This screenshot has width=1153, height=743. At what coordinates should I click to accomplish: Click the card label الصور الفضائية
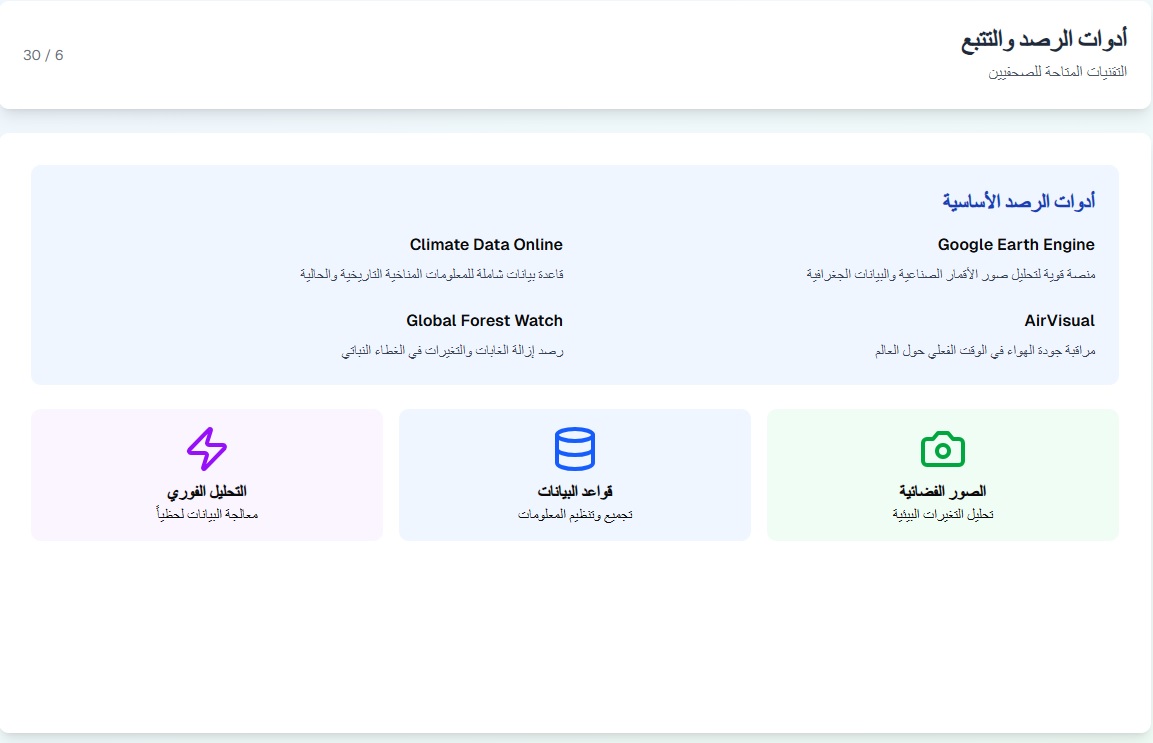943,491
